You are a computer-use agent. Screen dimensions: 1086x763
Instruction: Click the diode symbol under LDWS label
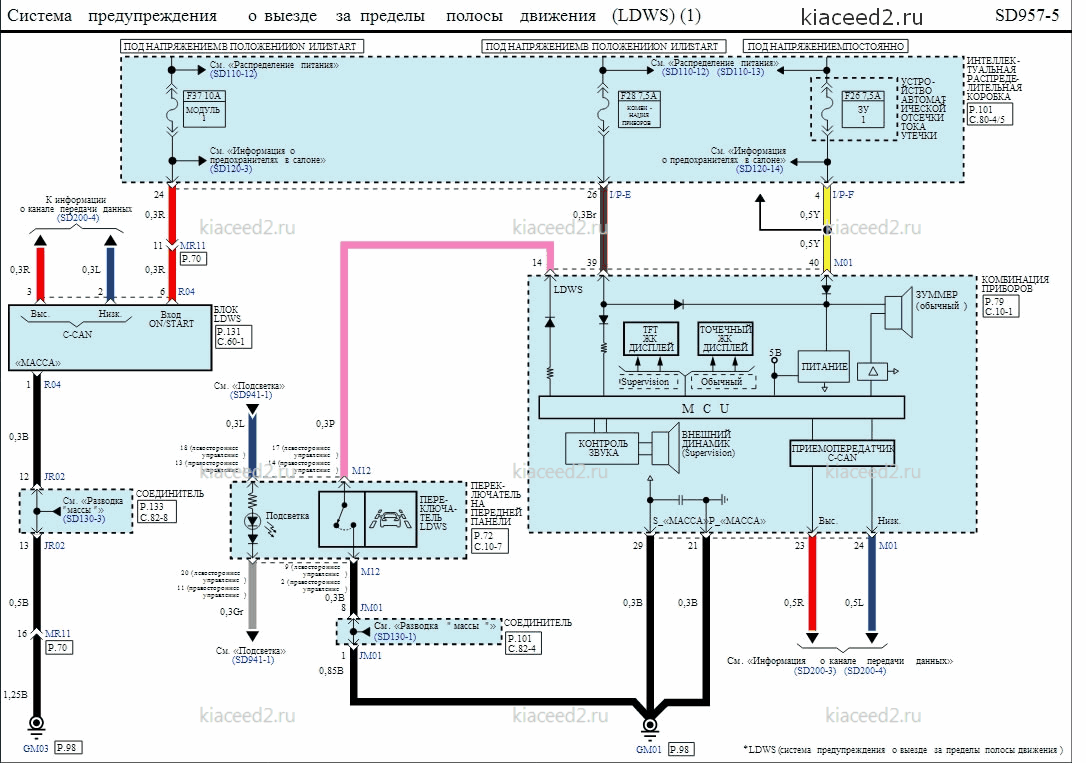[550, 322]
